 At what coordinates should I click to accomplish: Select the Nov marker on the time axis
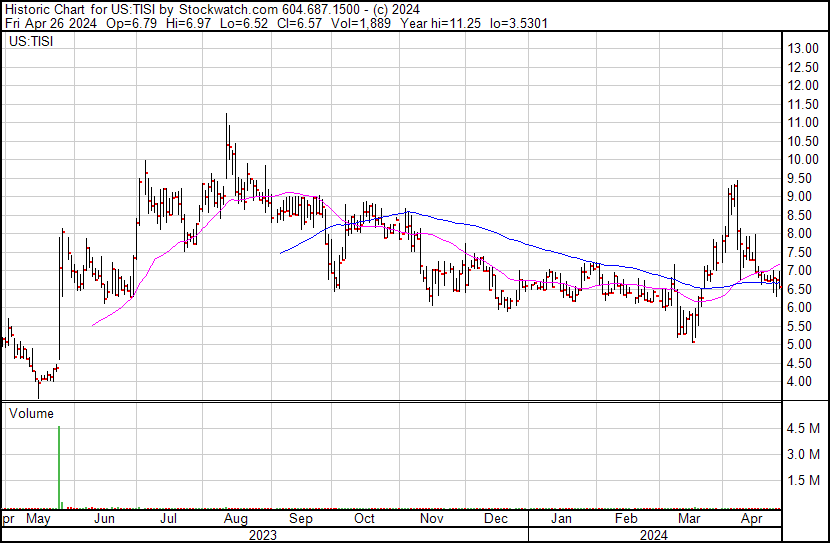click(x=431, y=520)
